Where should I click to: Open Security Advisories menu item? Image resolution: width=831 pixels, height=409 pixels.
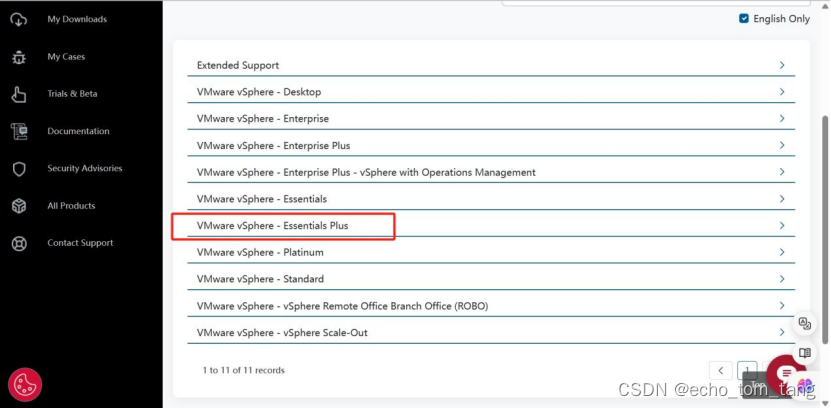[x=85, y=168]
